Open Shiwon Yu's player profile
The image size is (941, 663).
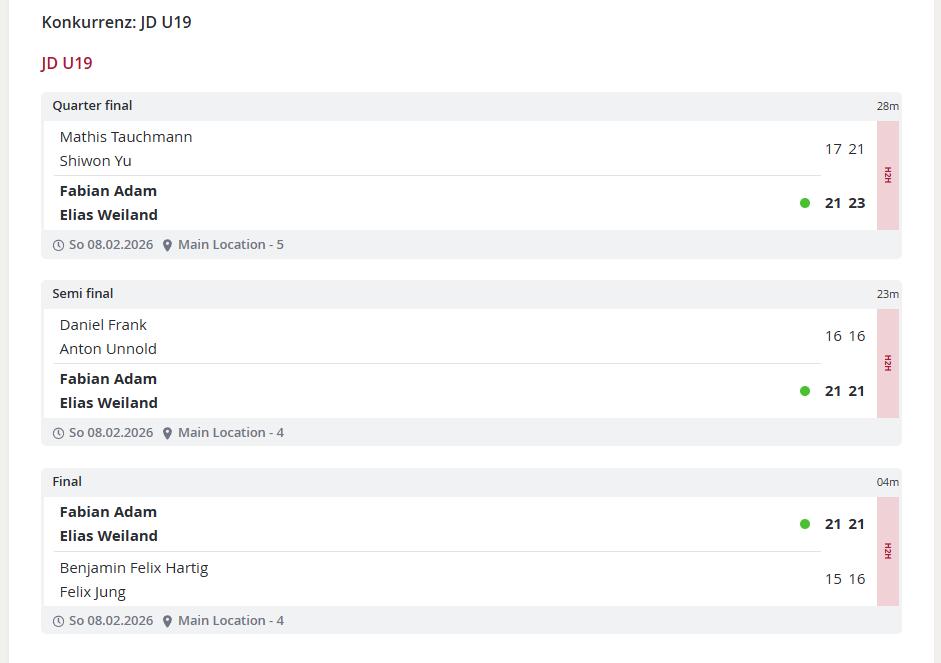[96, 161]
